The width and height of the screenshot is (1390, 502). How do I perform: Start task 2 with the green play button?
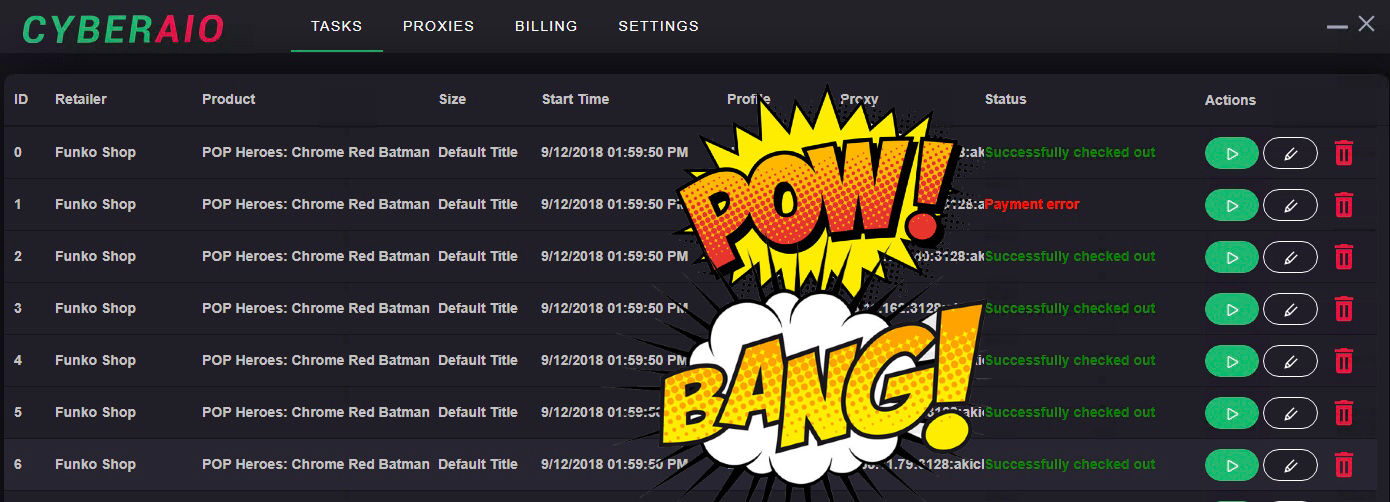point(1232,257)
